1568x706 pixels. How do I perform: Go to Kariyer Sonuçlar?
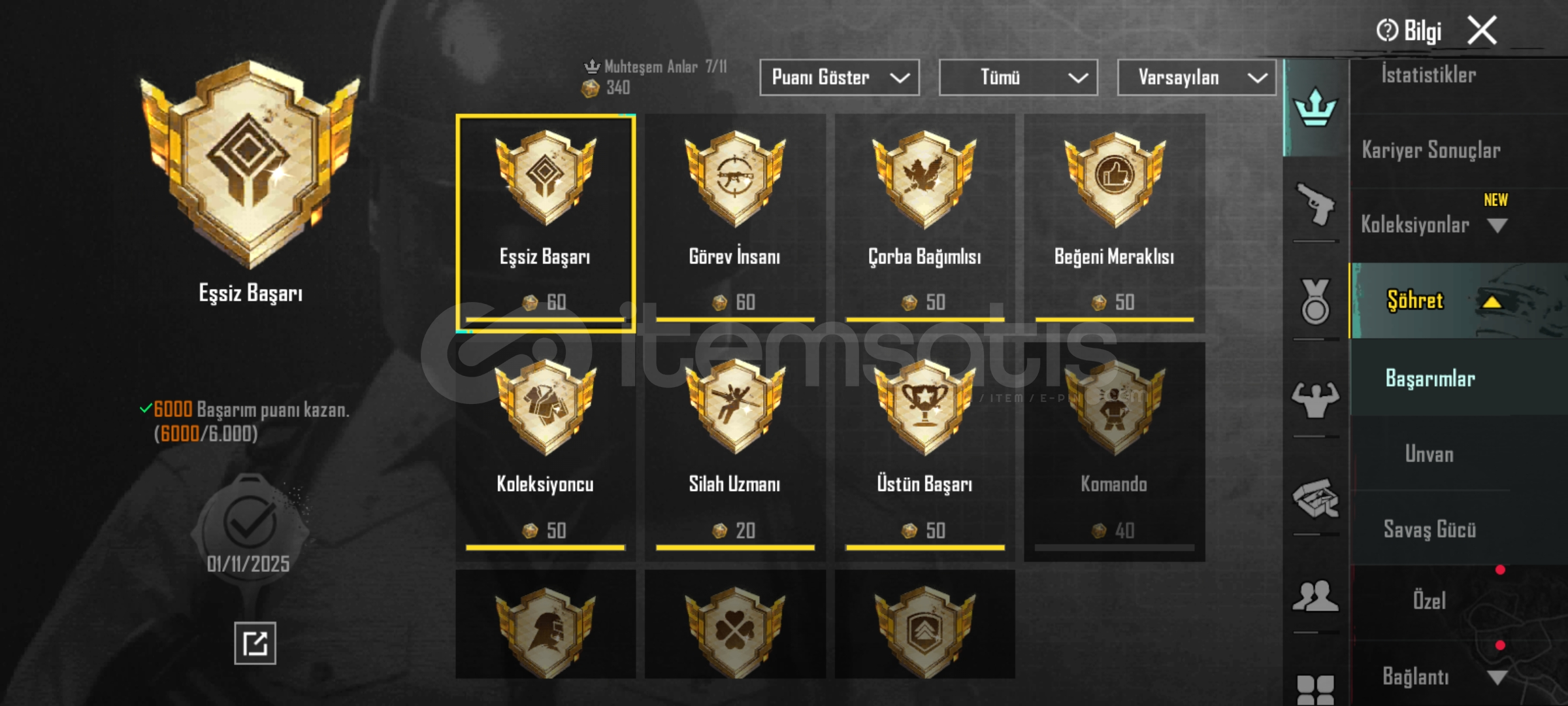pos(1431,150)
